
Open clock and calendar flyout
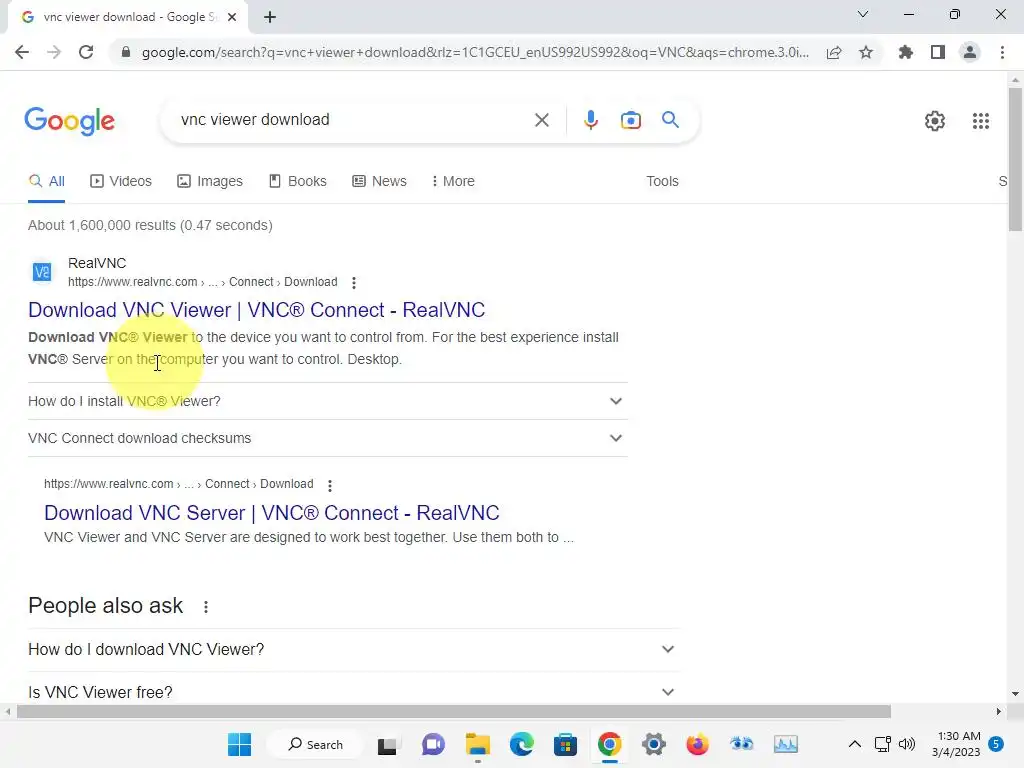pyautogui.click(x=956, y=744)
